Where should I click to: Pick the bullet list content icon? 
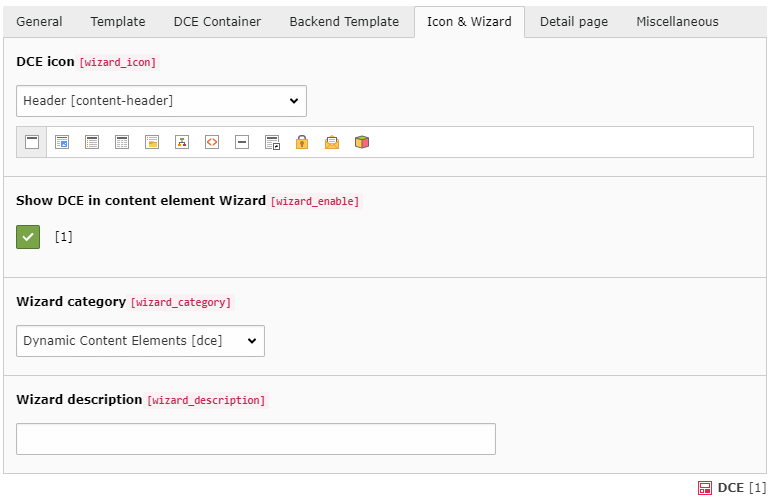point(92,142)
